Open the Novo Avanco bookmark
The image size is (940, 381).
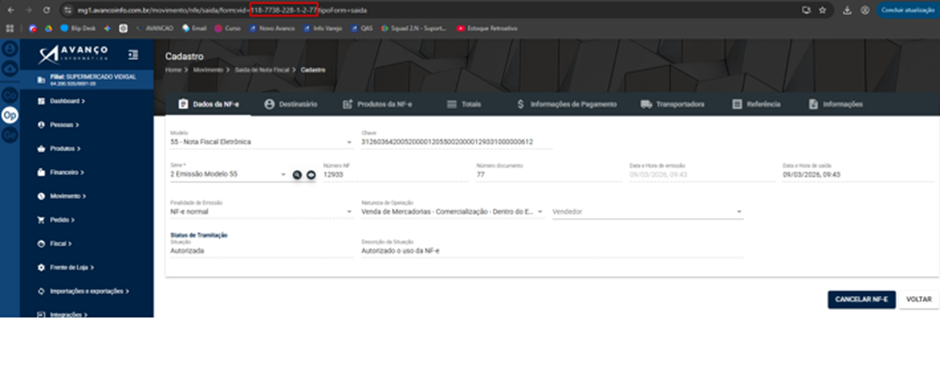coord(272,28)
